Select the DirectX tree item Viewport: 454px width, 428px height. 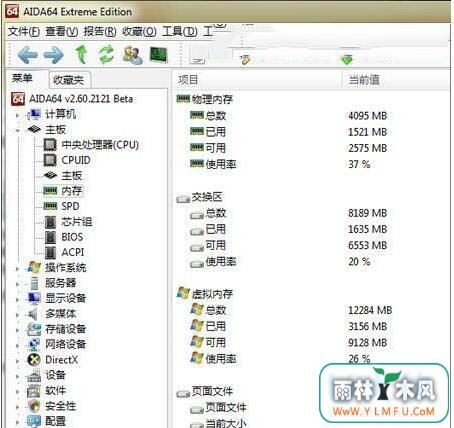coord(53,360)
